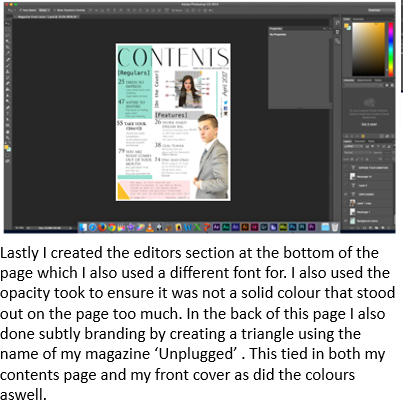This screenshot has width=403, height=406.
Task: Click the Rectangle 1 layer thumbnail
Action: [x=352, y=212]
